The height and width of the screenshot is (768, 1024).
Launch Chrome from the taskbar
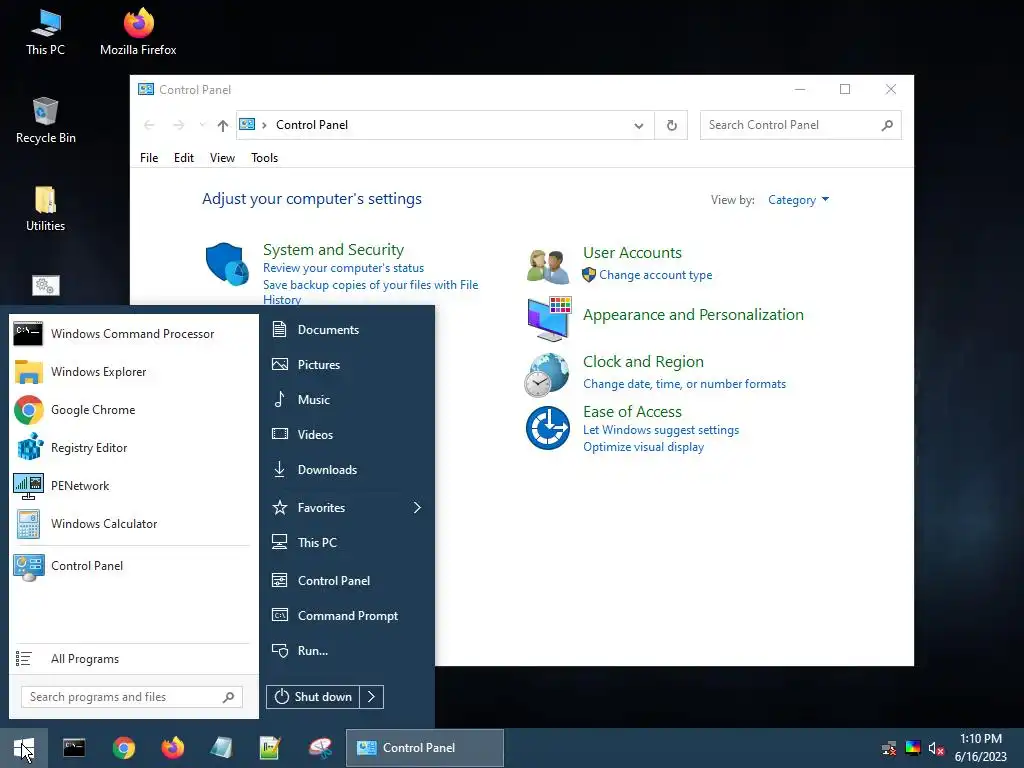pyautogui.click(x=123, y=748)
